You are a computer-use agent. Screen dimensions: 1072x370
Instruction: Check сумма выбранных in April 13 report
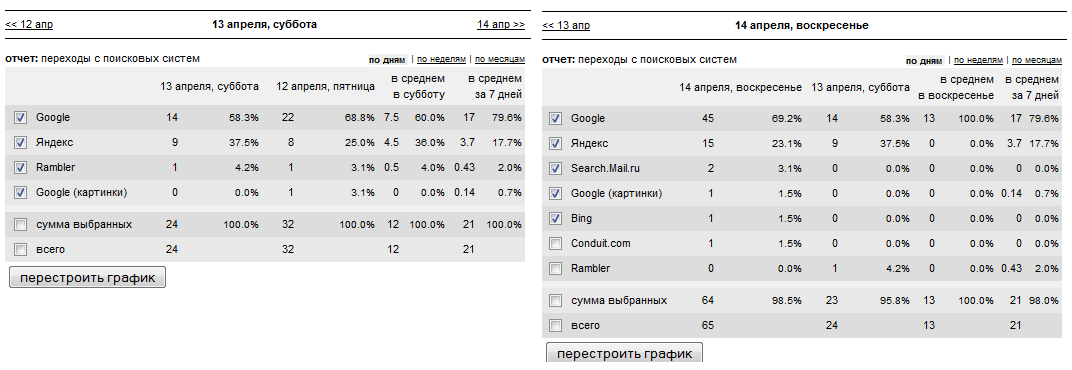coord(21,224)
